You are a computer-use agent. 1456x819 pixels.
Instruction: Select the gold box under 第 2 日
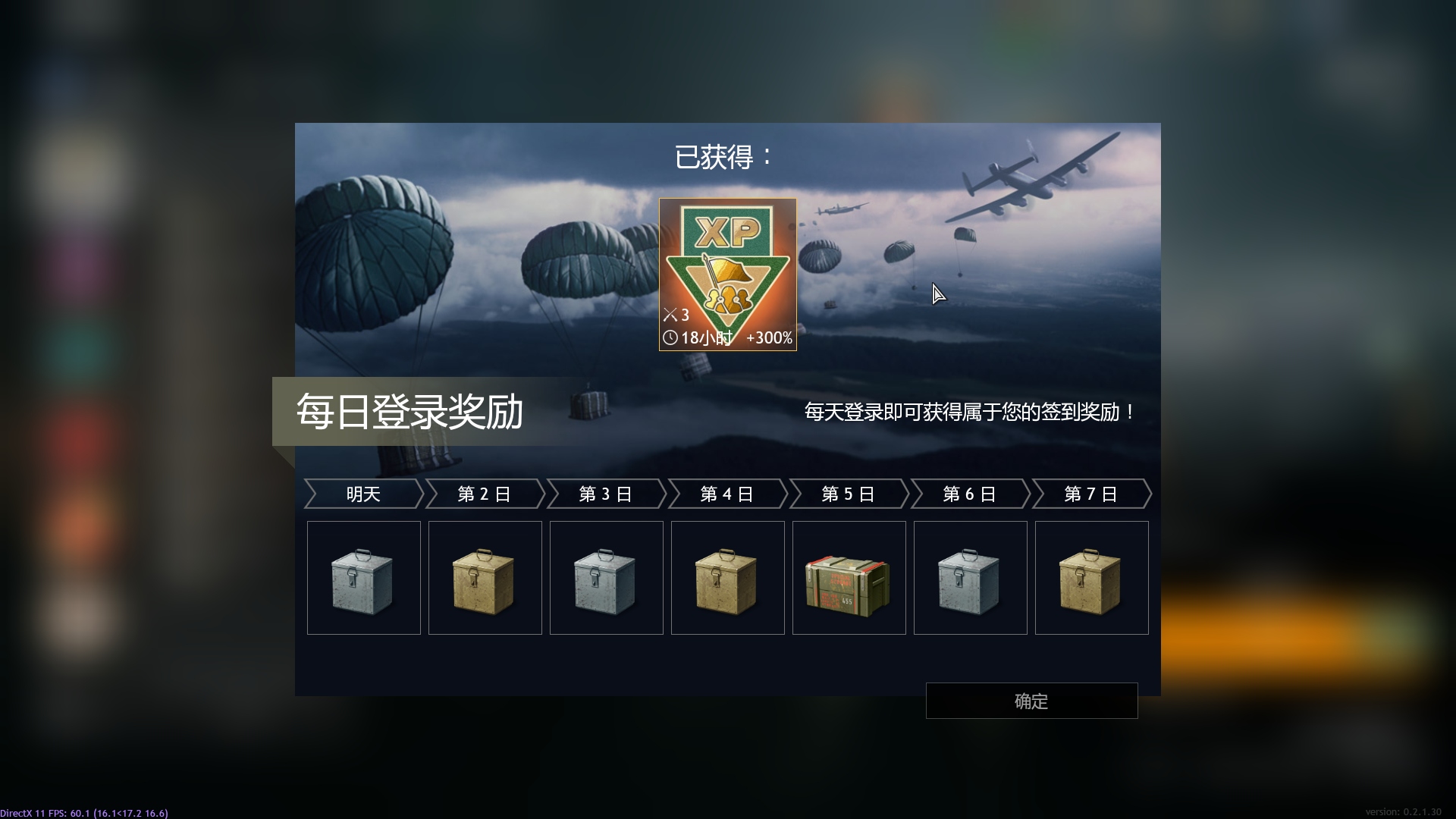(485, 578)
